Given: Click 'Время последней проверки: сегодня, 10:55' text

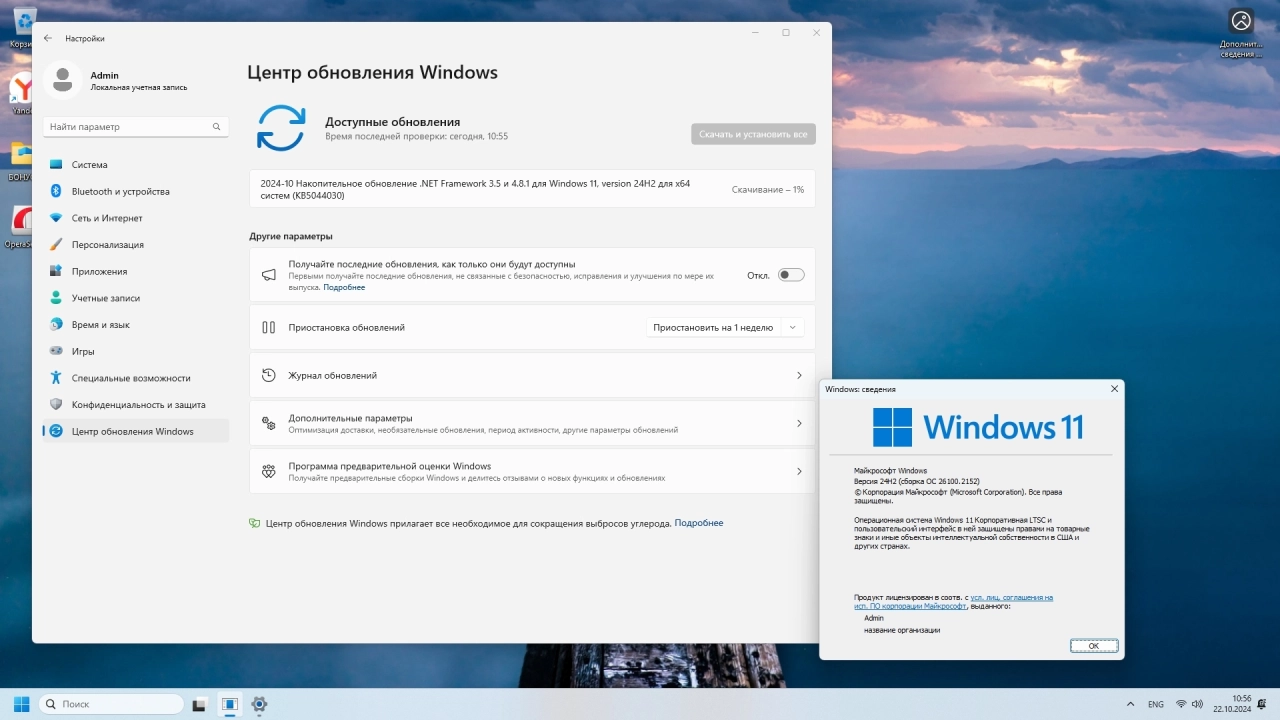Looking at the screenshot, I should (x=416, y=136).
